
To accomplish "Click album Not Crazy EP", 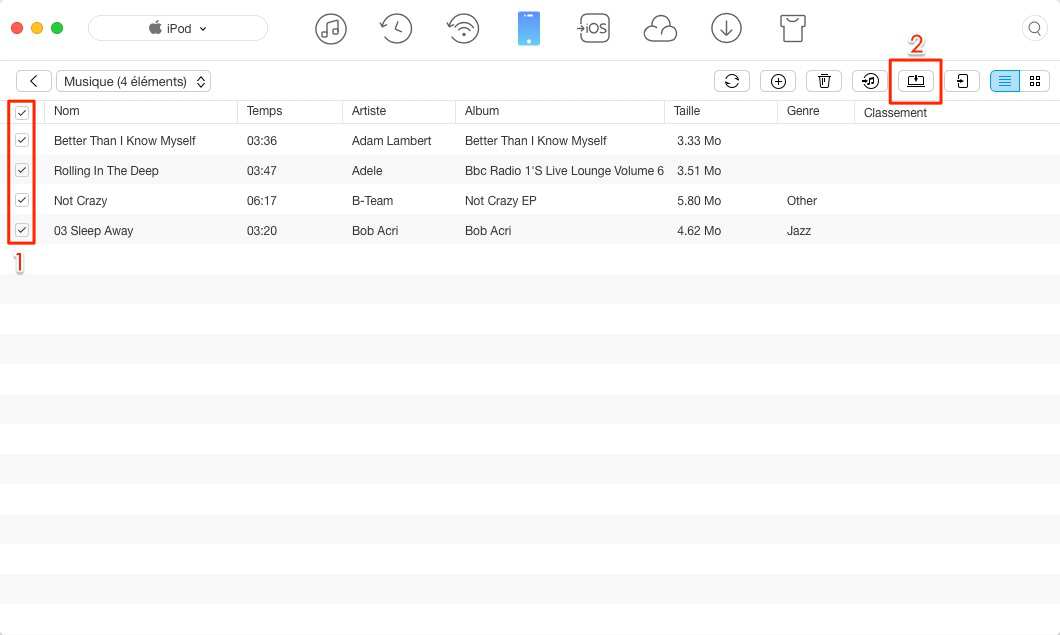I will click(x=501, y=201).
